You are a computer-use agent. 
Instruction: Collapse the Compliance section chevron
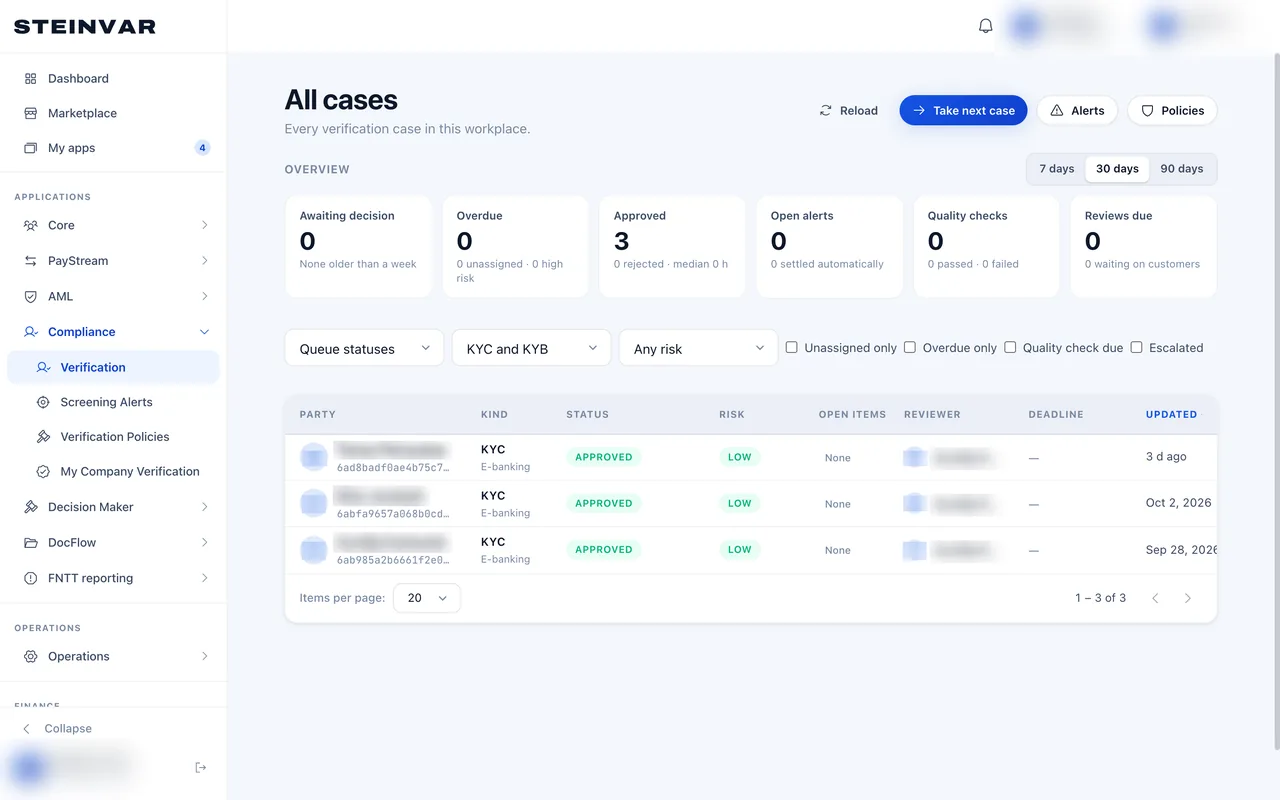[204, 332]
